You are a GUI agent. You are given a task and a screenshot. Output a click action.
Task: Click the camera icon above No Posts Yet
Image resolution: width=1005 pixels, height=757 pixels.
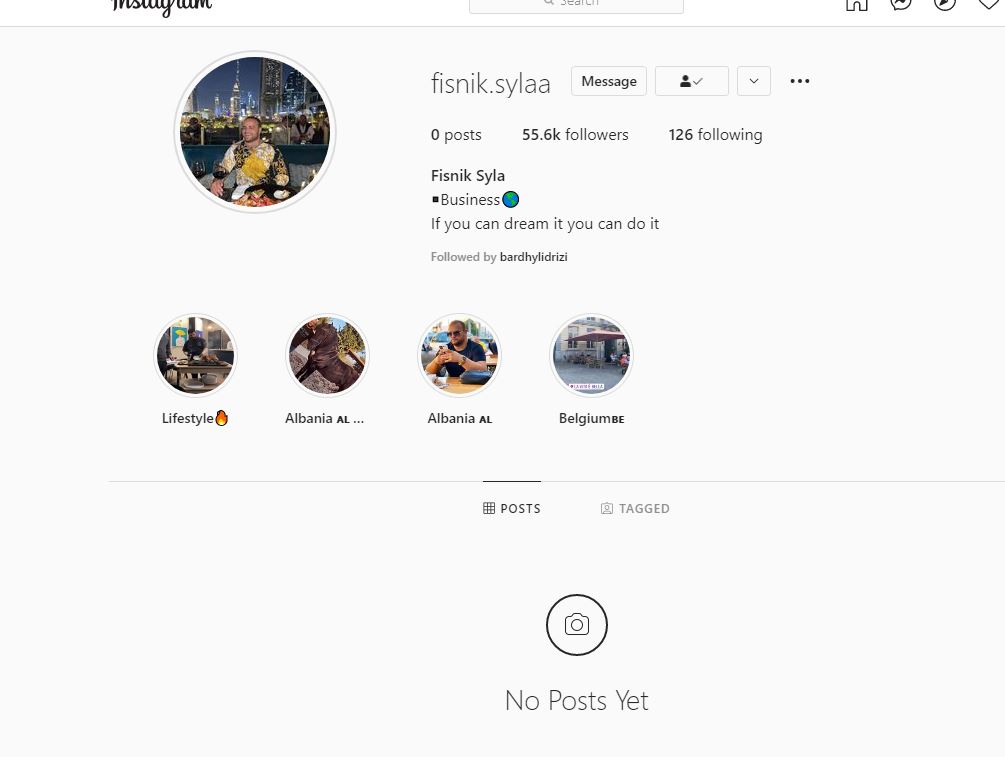pos(576,624)
